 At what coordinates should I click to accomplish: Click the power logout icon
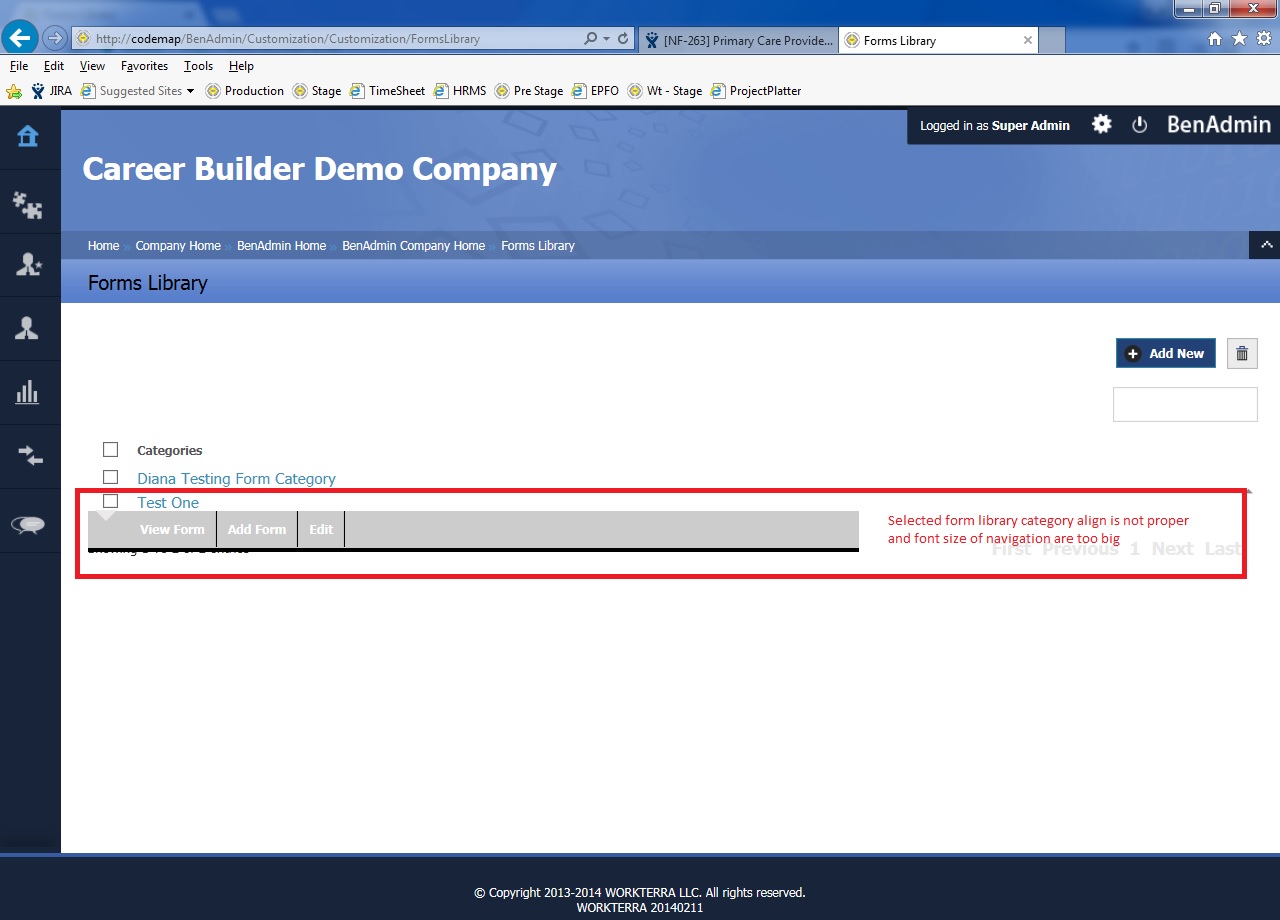pos(1139,125)
